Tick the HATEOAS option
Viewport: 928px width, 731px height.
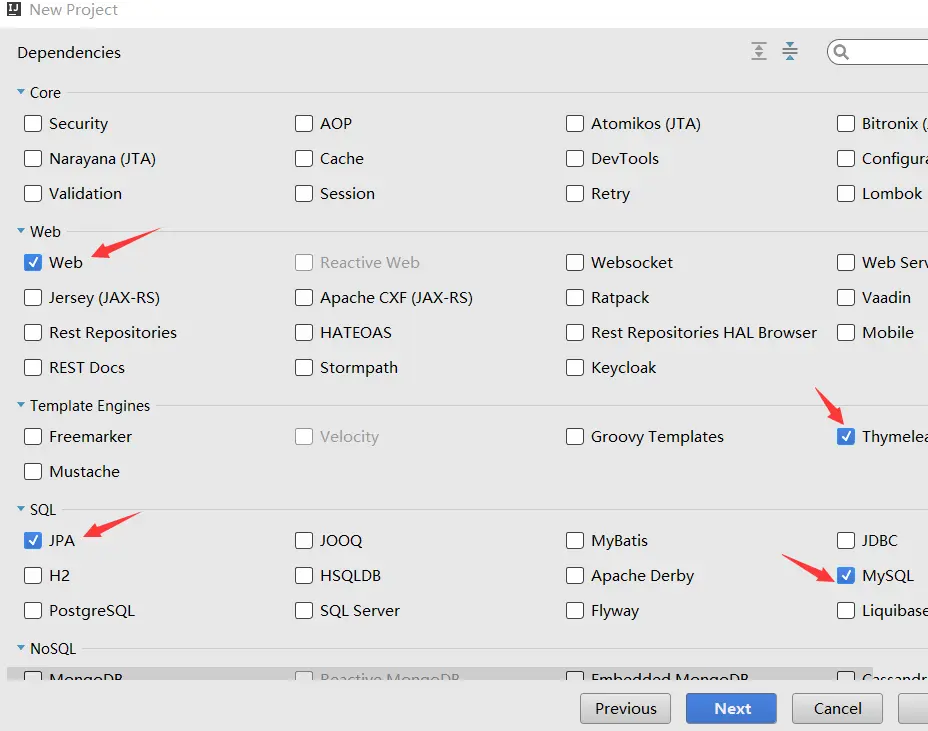pyautogui.click(x=304, y=333)
